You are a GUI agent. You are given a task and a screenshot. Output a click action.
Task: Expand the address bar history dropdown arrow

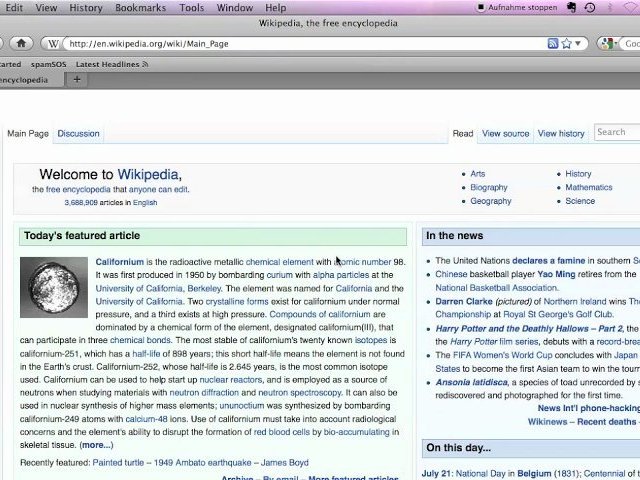579,44
